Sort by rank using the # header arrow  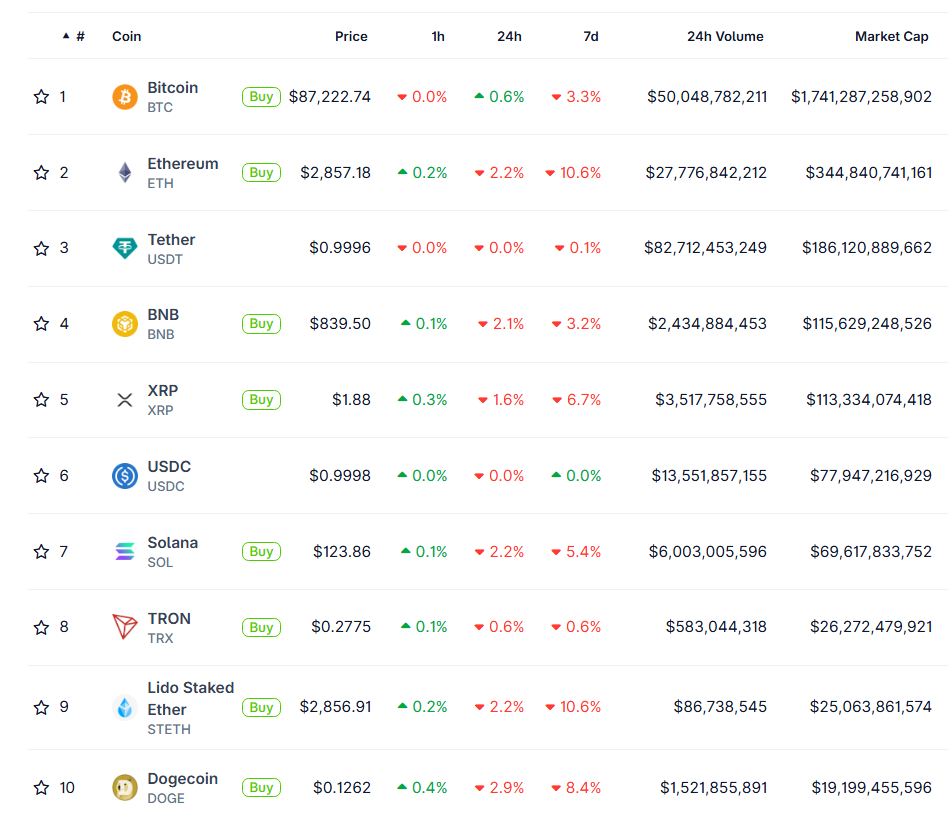pos(74,36)
